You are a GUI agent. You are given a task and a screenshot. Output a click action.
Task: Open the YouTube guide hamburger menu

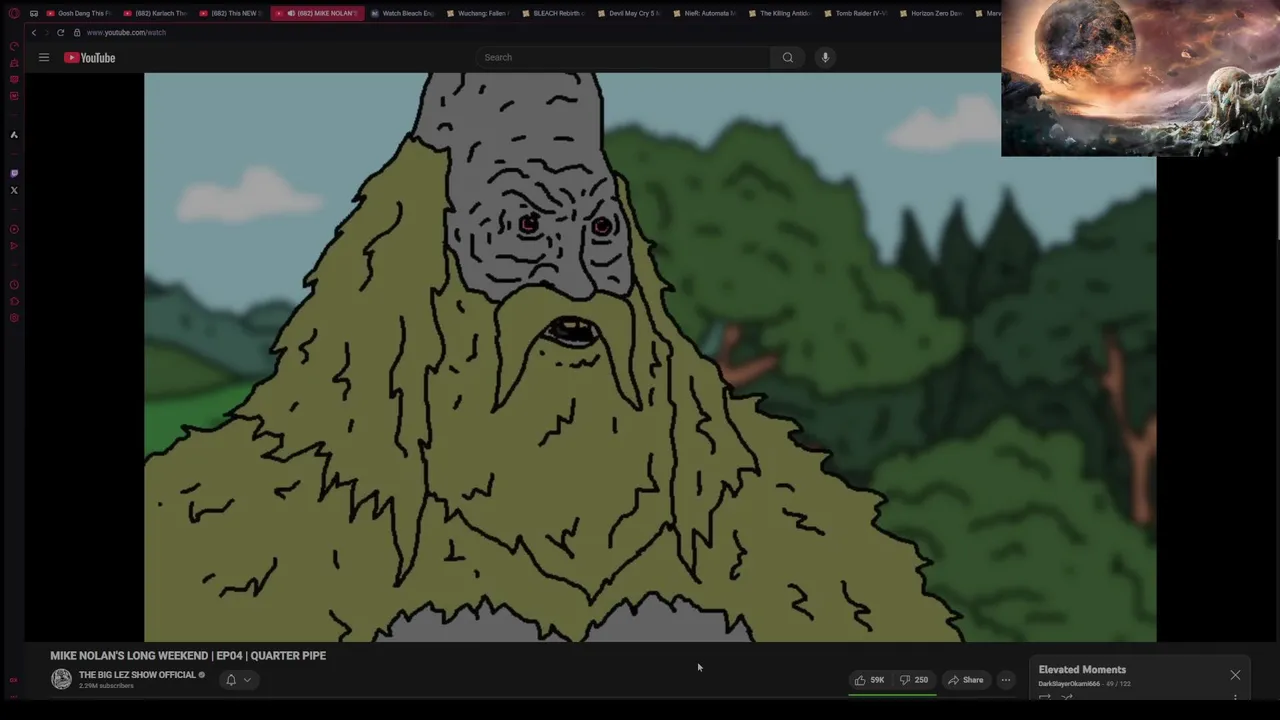click(44, 57)
